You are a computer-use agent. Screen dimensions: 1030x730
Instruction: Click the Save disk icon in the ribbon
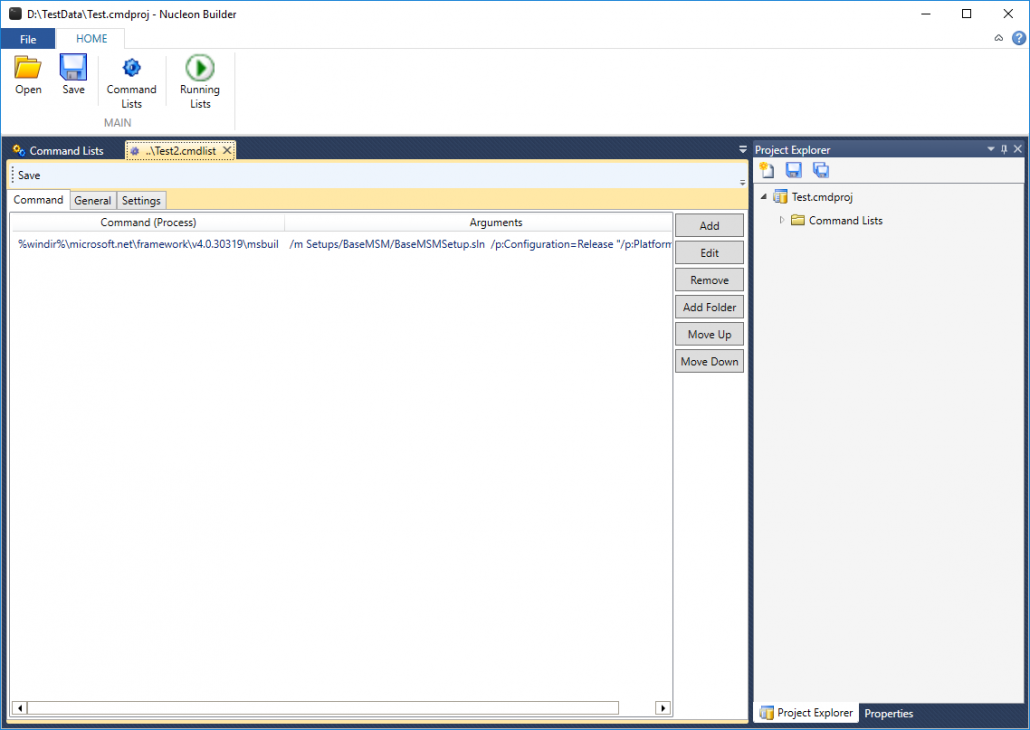73,75
